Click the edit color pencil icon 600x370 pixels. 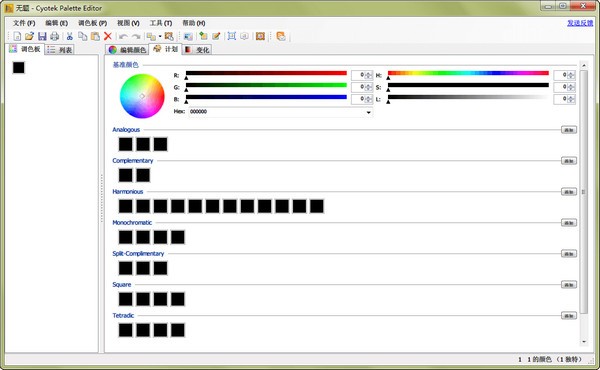click(x=216, y=36)
